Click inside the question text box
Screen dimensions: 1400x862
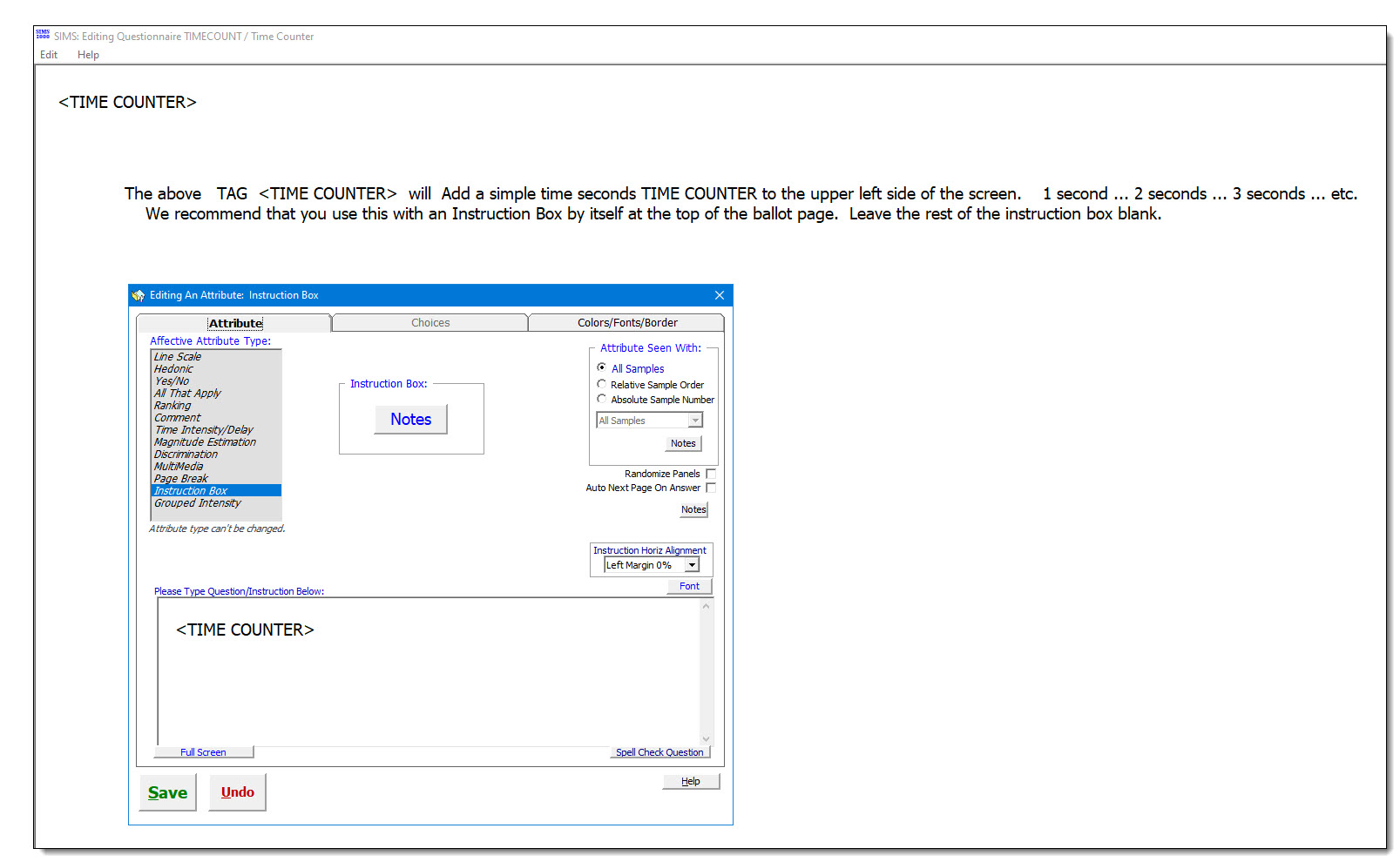click(x=429, y=679)
